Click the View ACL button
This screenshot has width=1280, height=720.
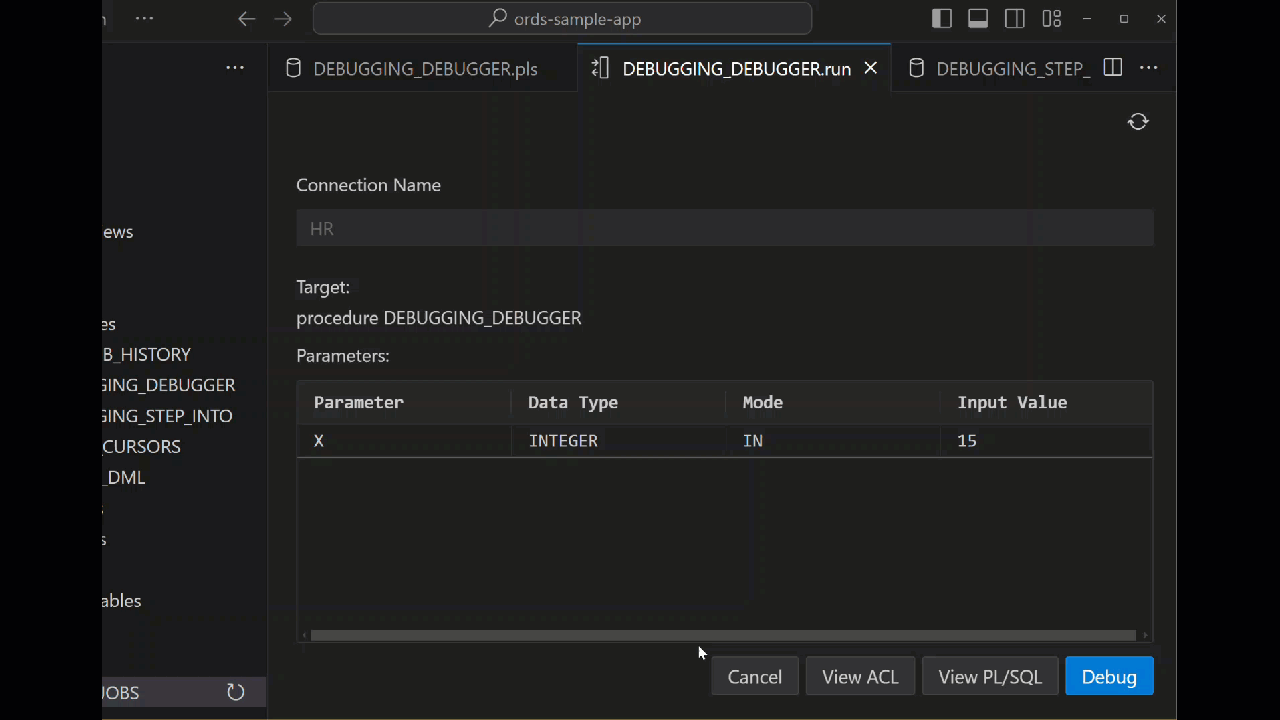860,677
